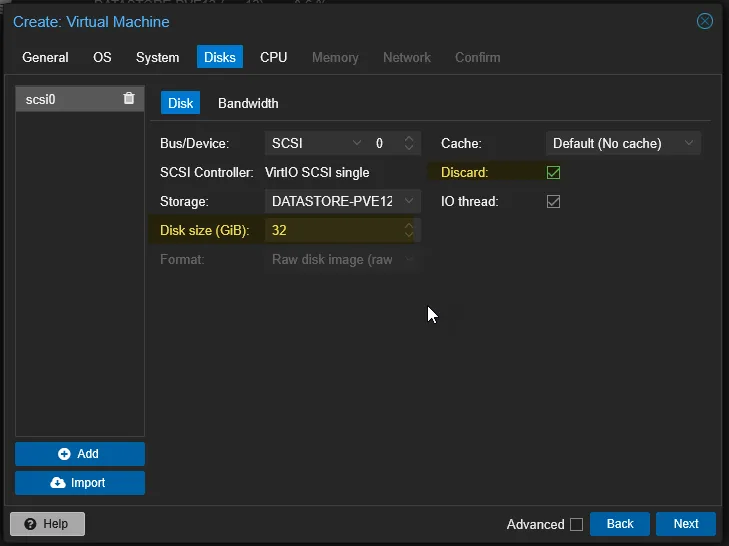The width and height of the screenshot is (729, 546).
Task: Toggle the Discard checkbox
Action: 553,173
